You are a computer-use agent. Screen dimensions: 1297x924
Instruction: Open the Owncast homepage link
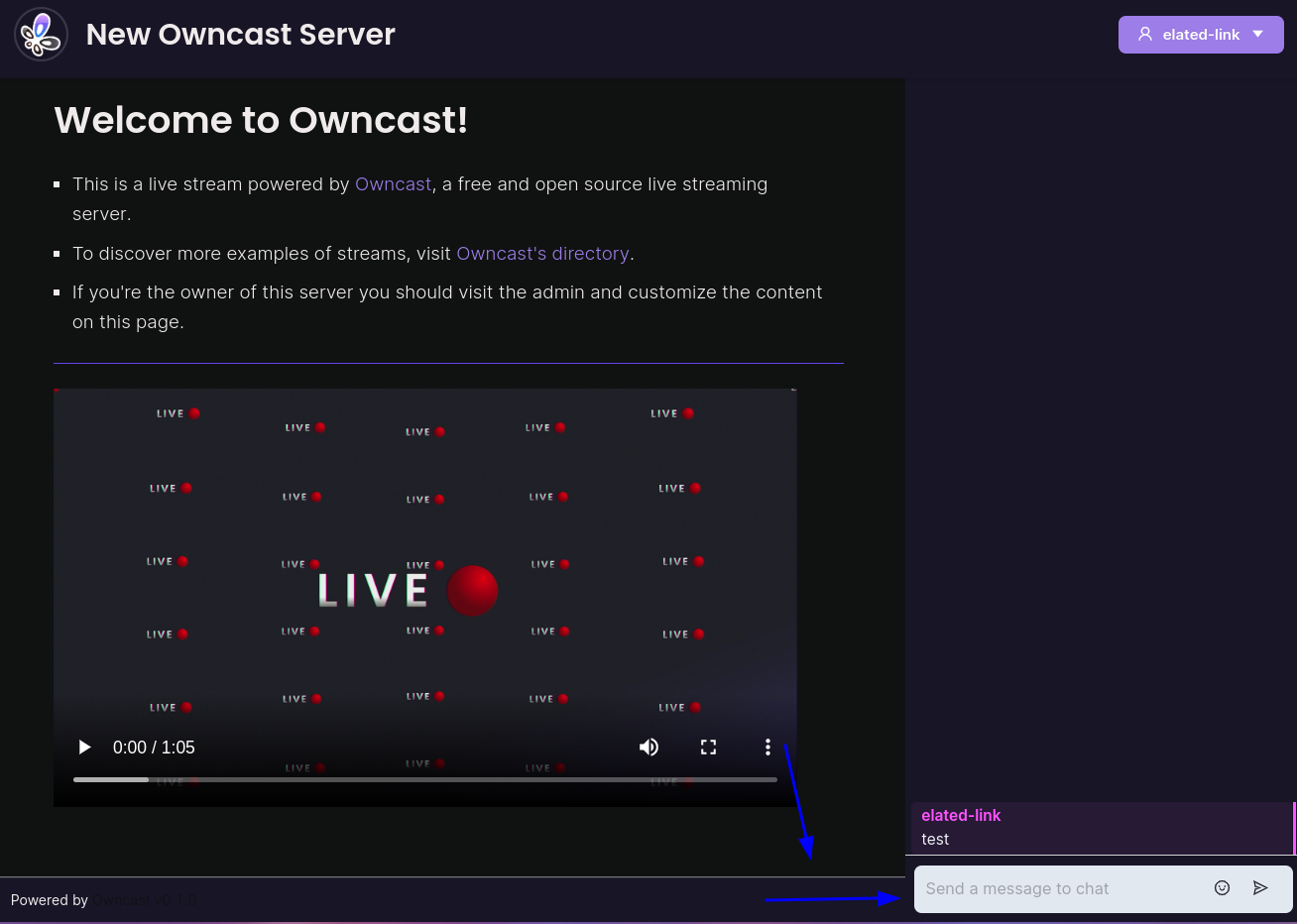point(393,183)
